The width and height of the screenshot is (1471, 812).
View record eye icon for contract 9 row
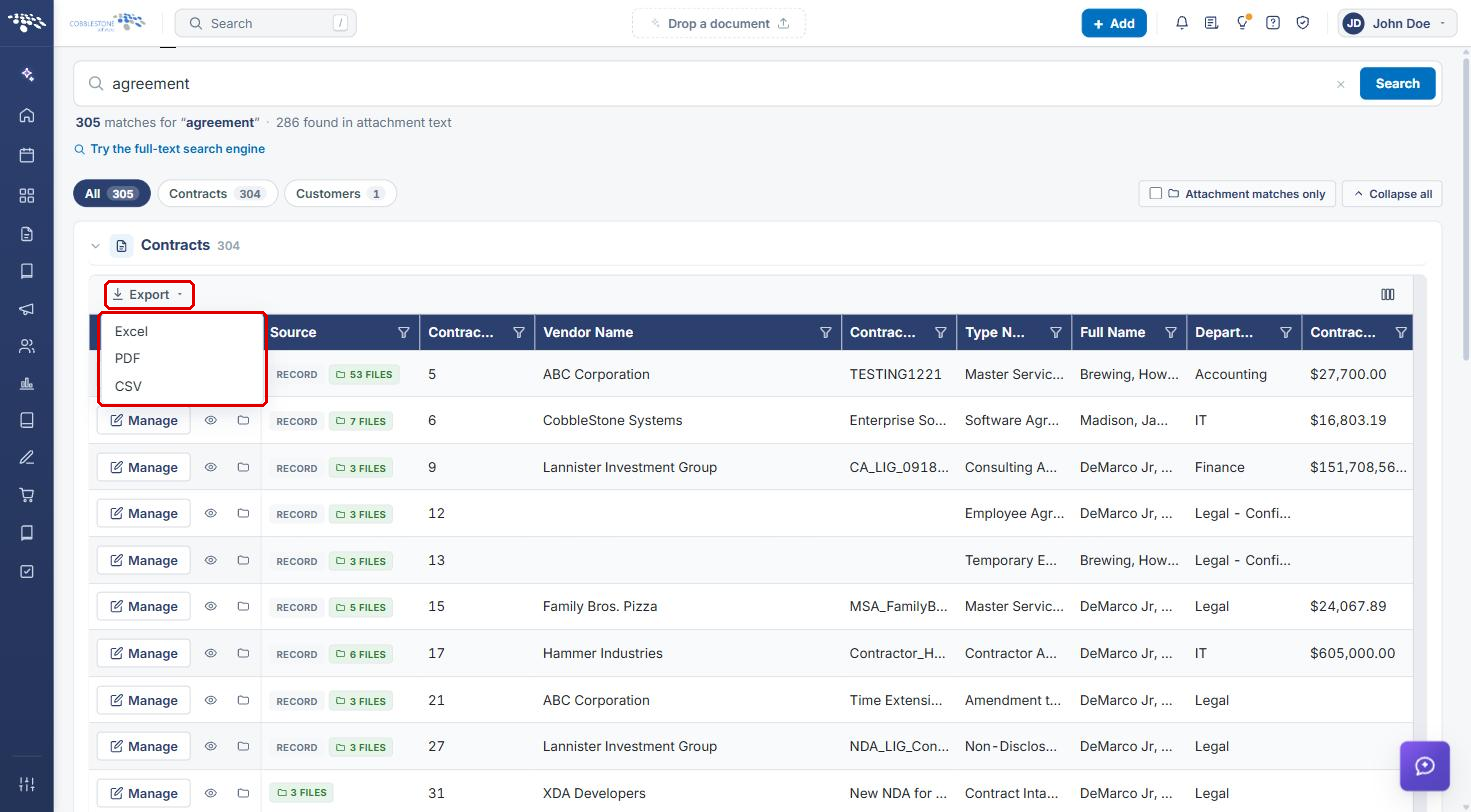pos(211,467)
